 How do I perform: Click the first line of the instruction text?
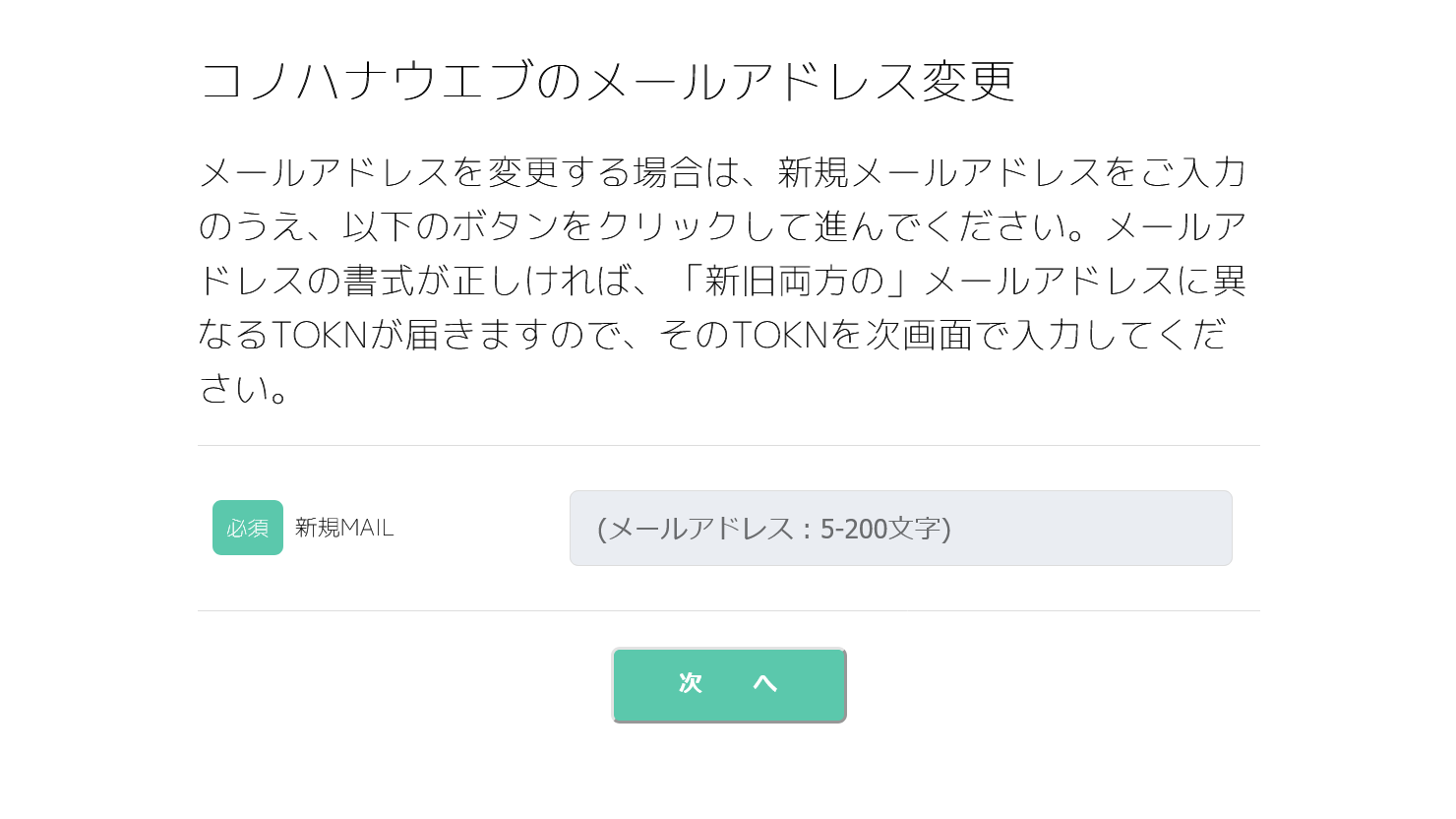[x=723, y=172]
